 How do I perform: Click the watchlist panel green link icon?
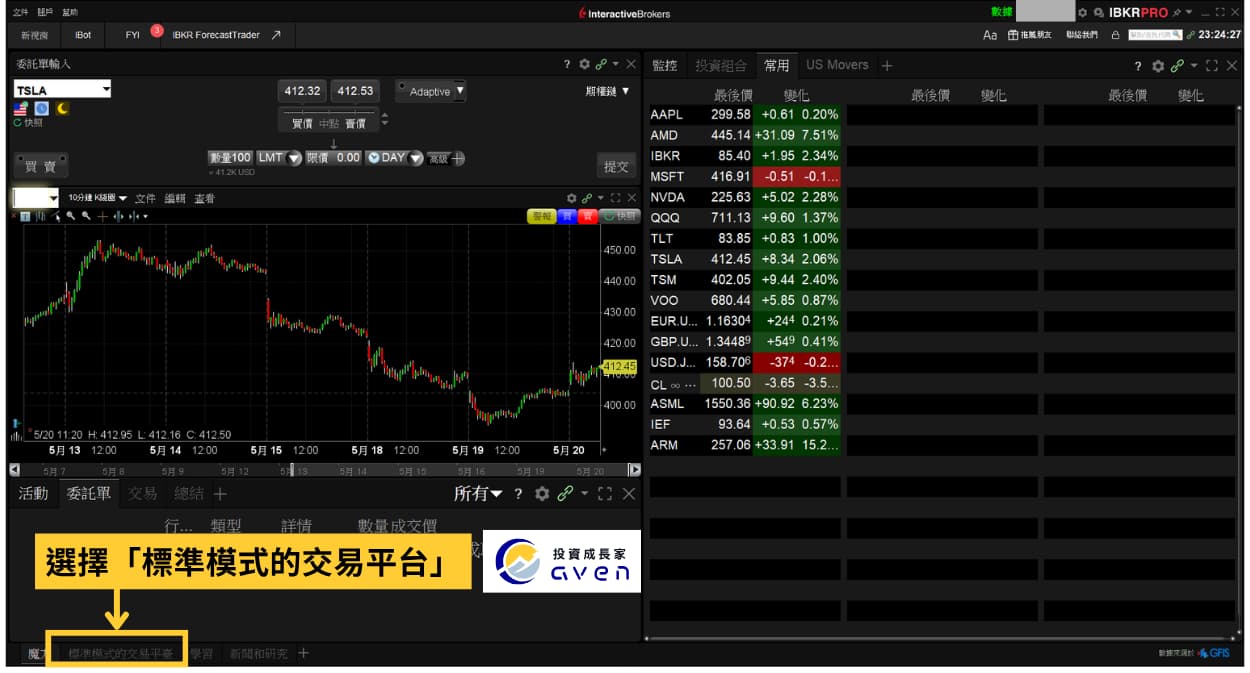[x=1176, y=65]
